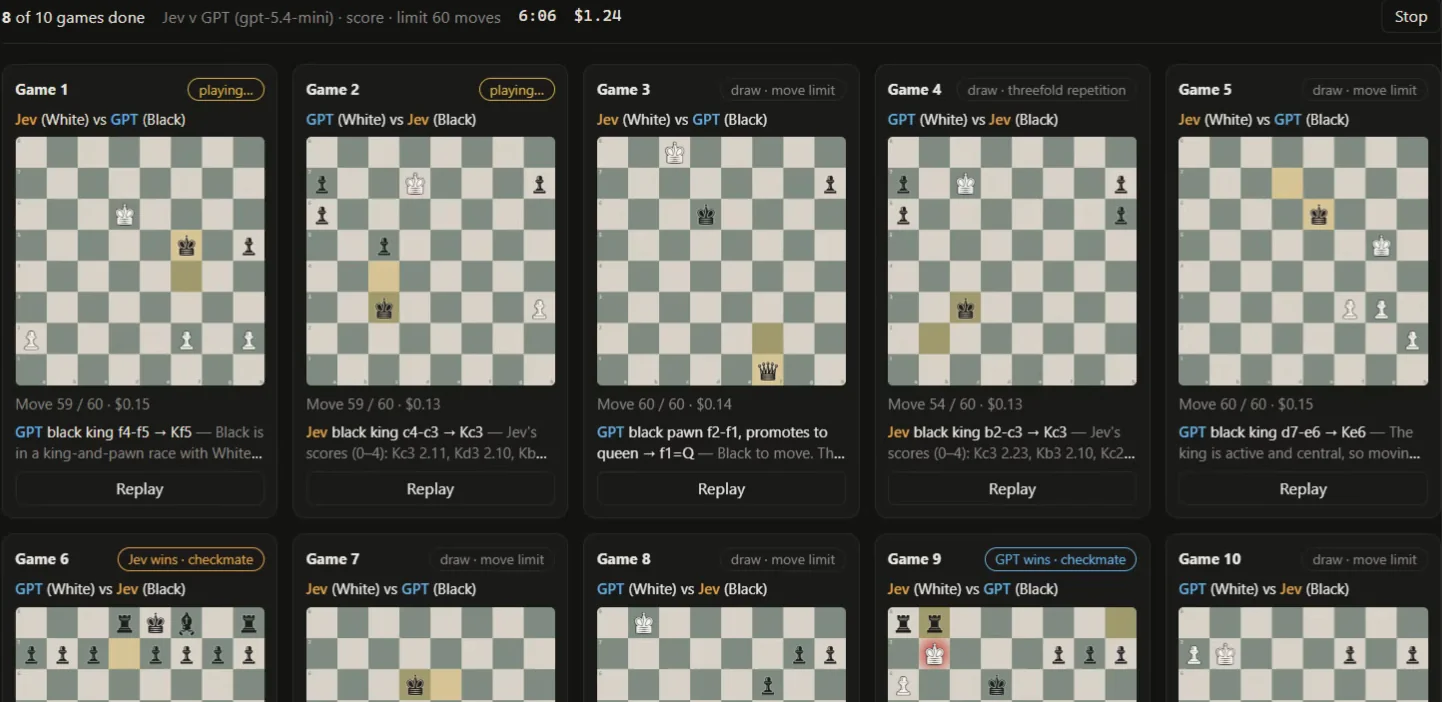Click the Game 9 title

coord(915,560)
